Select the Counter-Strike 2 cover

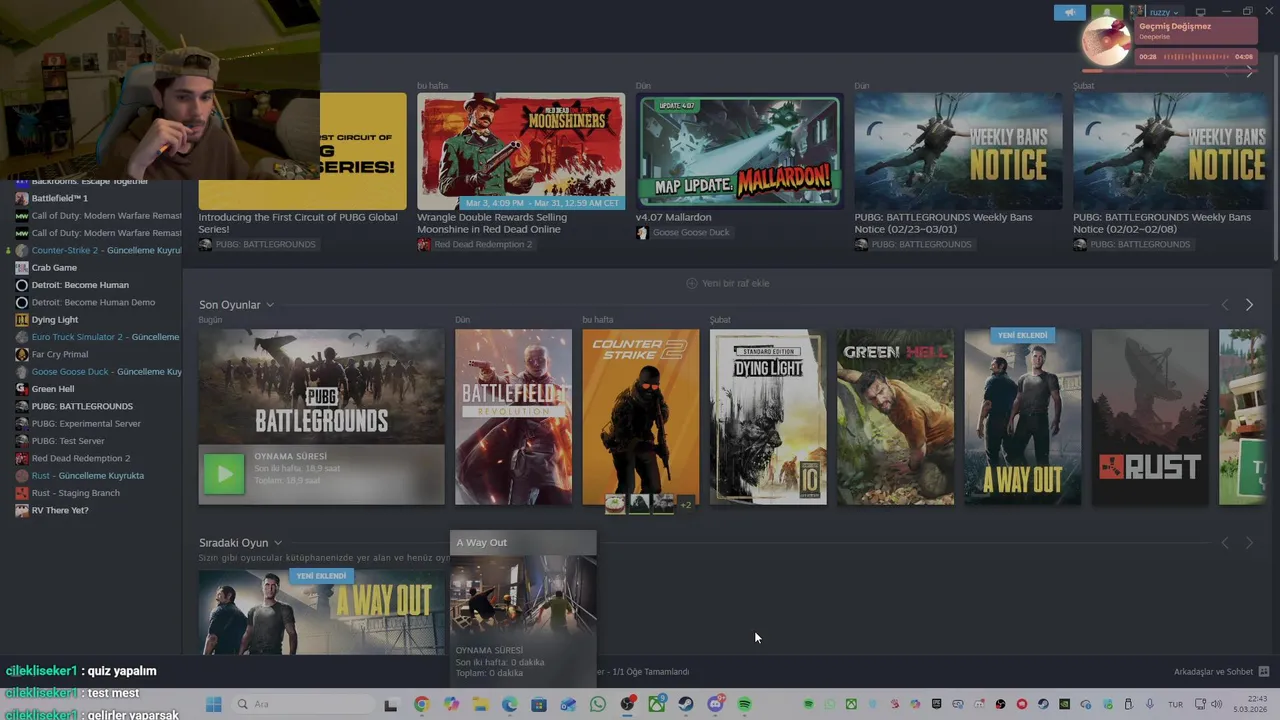click(x=641, y=417)
